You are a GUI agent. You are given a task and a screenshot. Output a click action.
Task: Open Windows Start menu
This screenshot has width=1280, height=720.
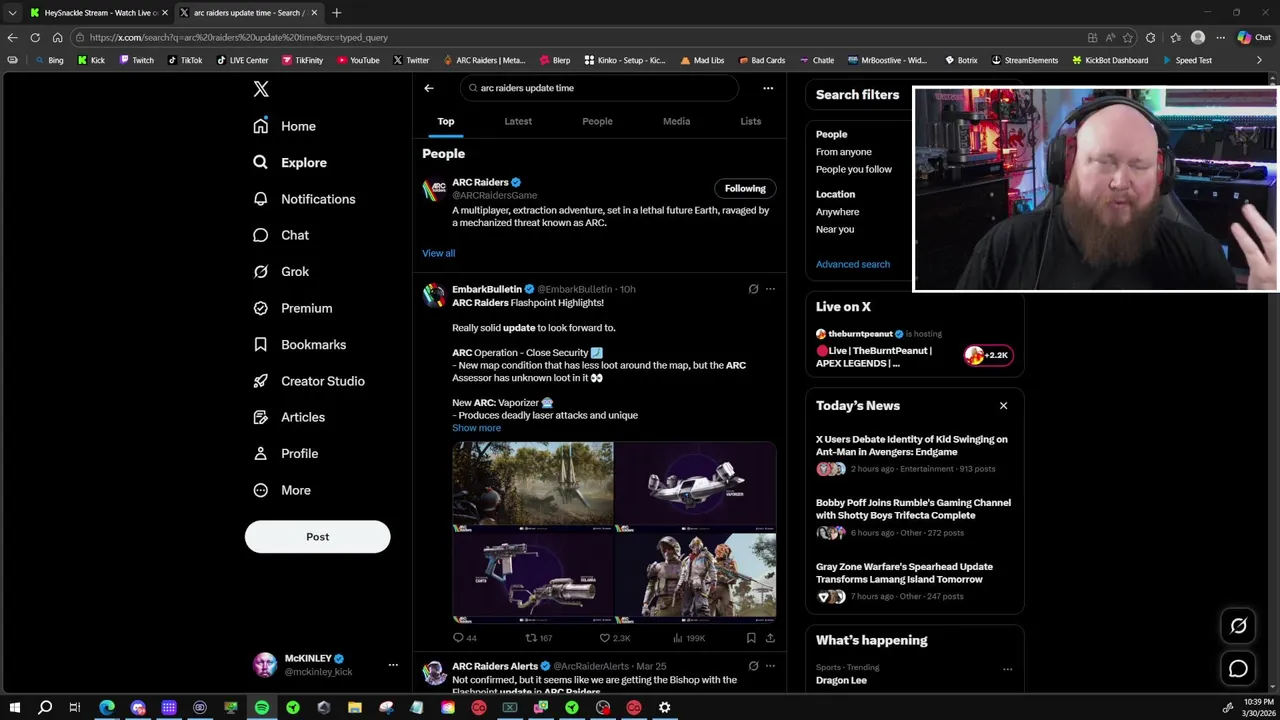14,707
